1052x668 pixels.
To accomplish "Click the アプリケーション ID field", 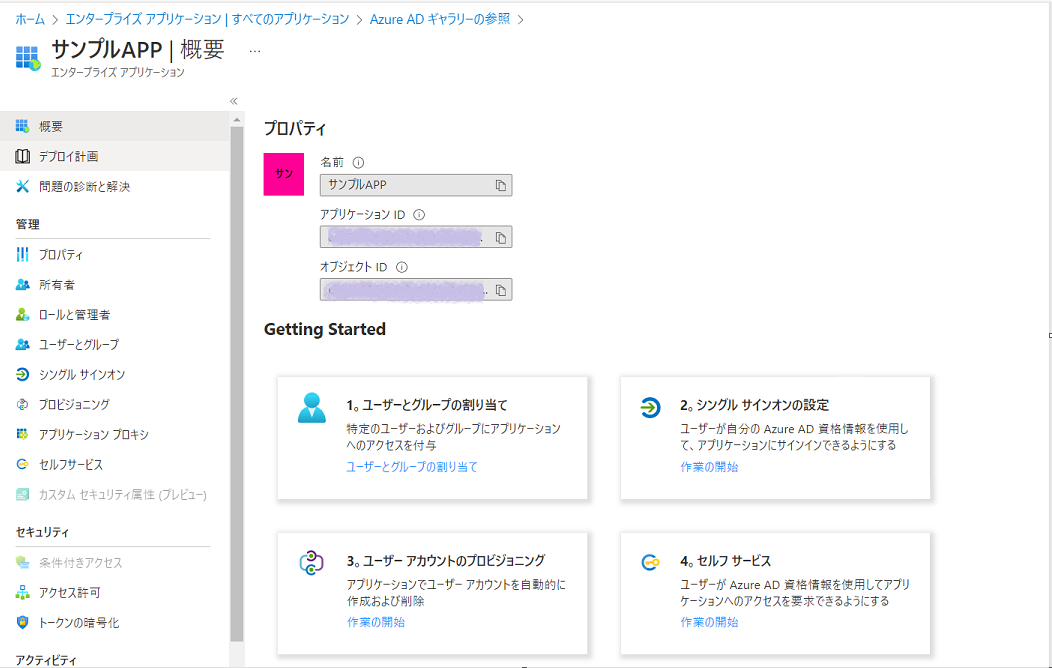I will [416, 237].
